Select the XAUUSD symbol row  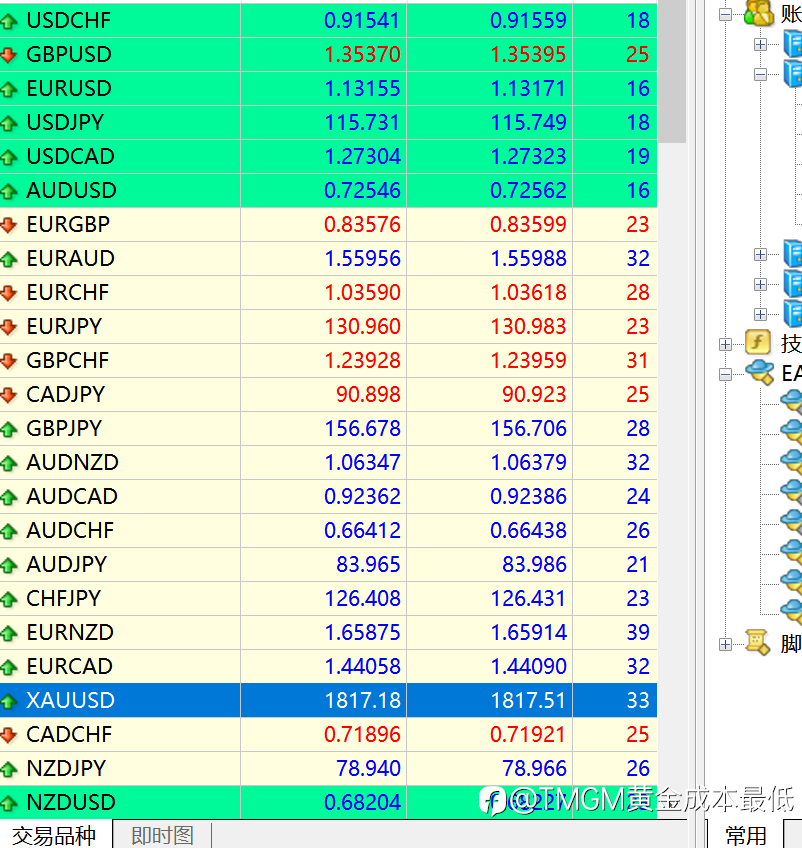328,700
